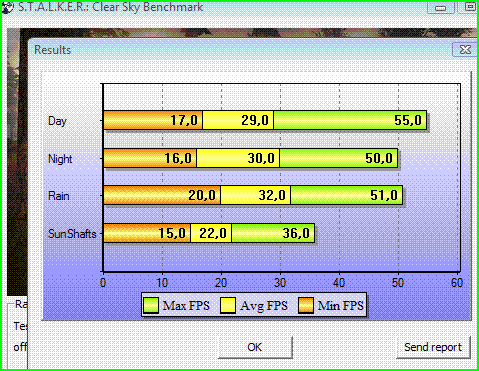Close the Results dialog
This screenshot has width=479, height=371.
coord(465,50)
